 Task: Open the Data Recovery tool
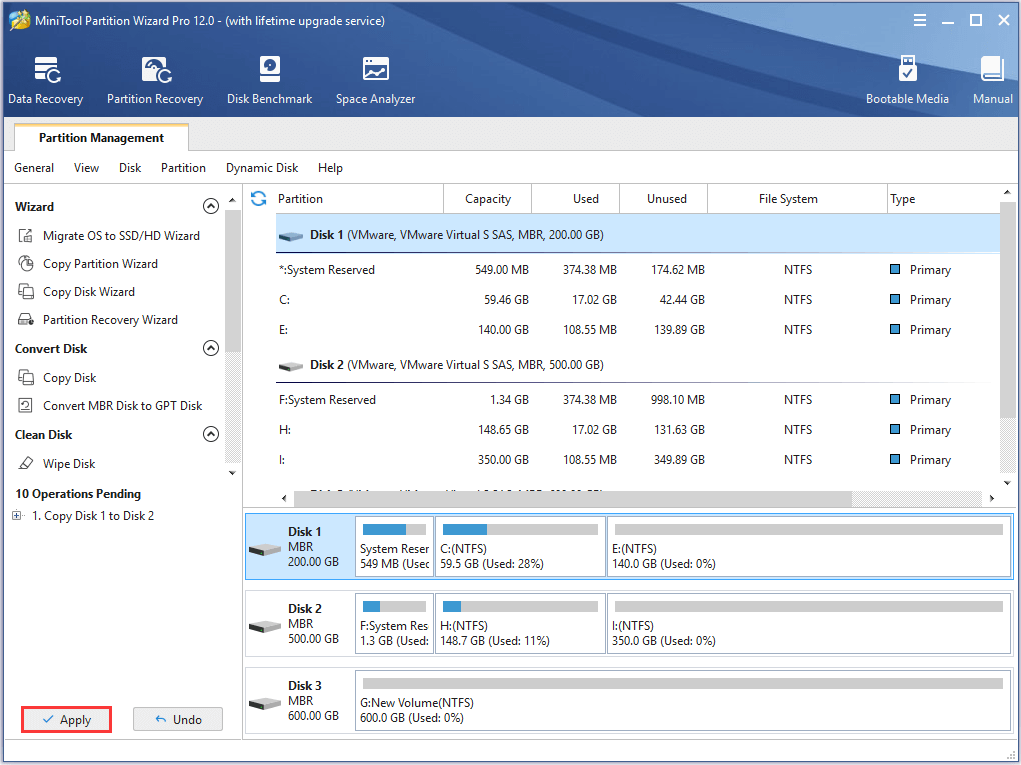click(x=46, y=81)
